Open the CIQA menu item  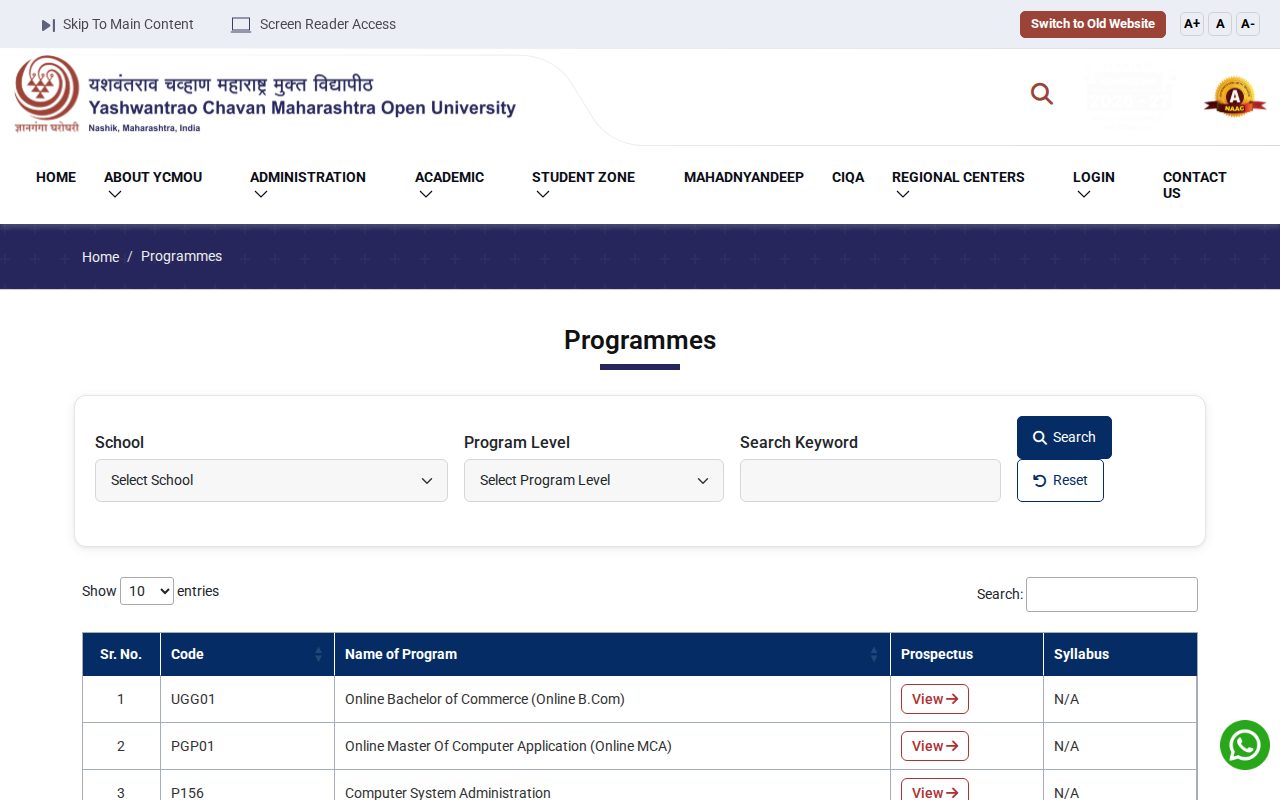click(848, 177)
